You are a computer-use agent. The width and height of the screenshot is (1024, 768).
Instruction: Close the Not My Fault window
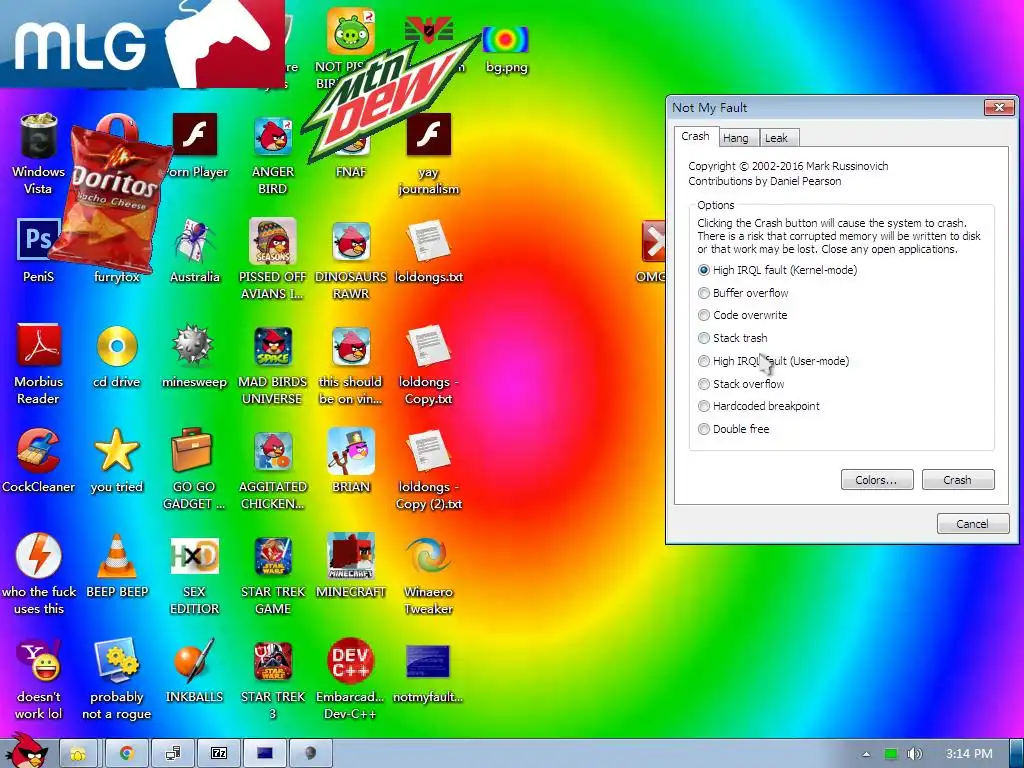999,107
